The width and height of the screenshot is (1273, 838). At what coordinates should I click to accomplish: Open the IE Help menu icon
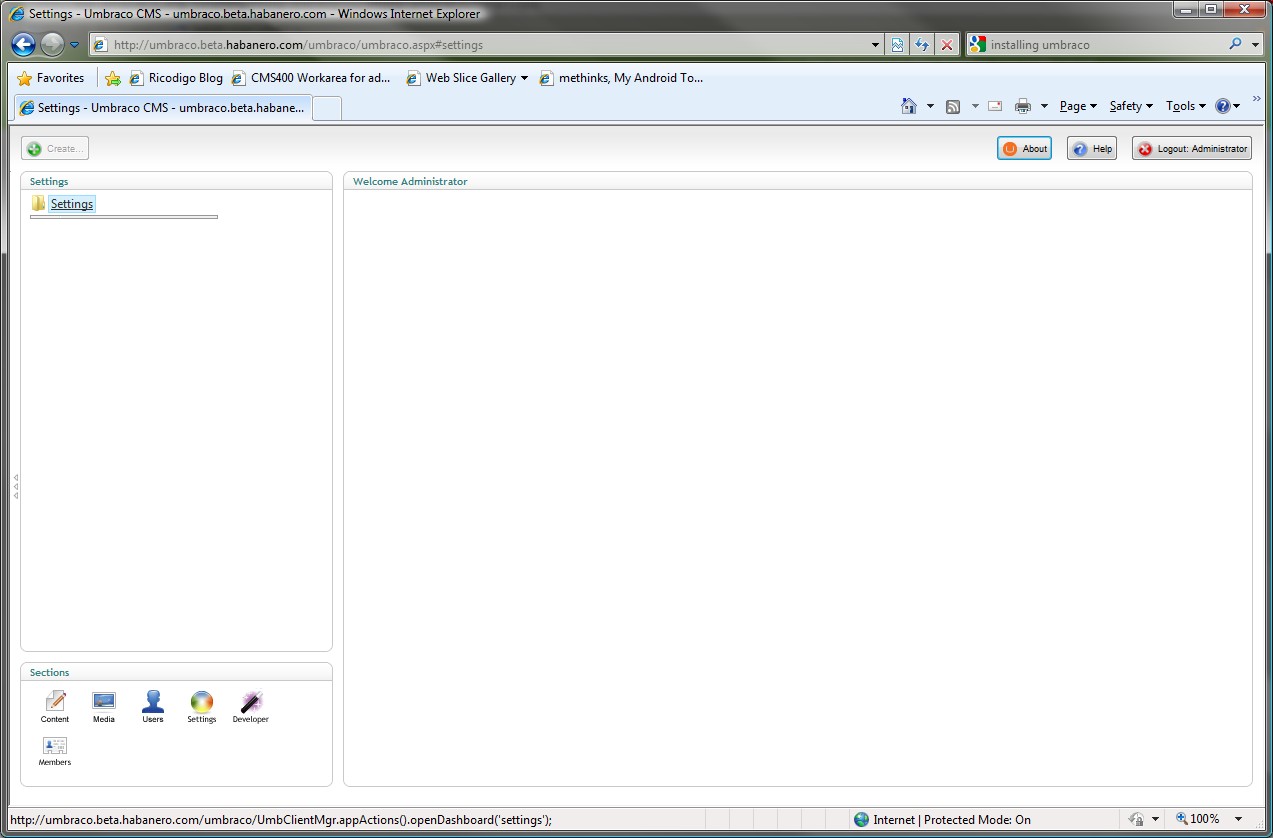[1227, 106]
